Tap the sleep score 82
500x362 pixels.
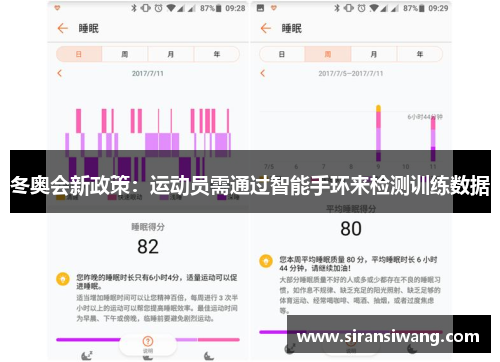(148, 247)
